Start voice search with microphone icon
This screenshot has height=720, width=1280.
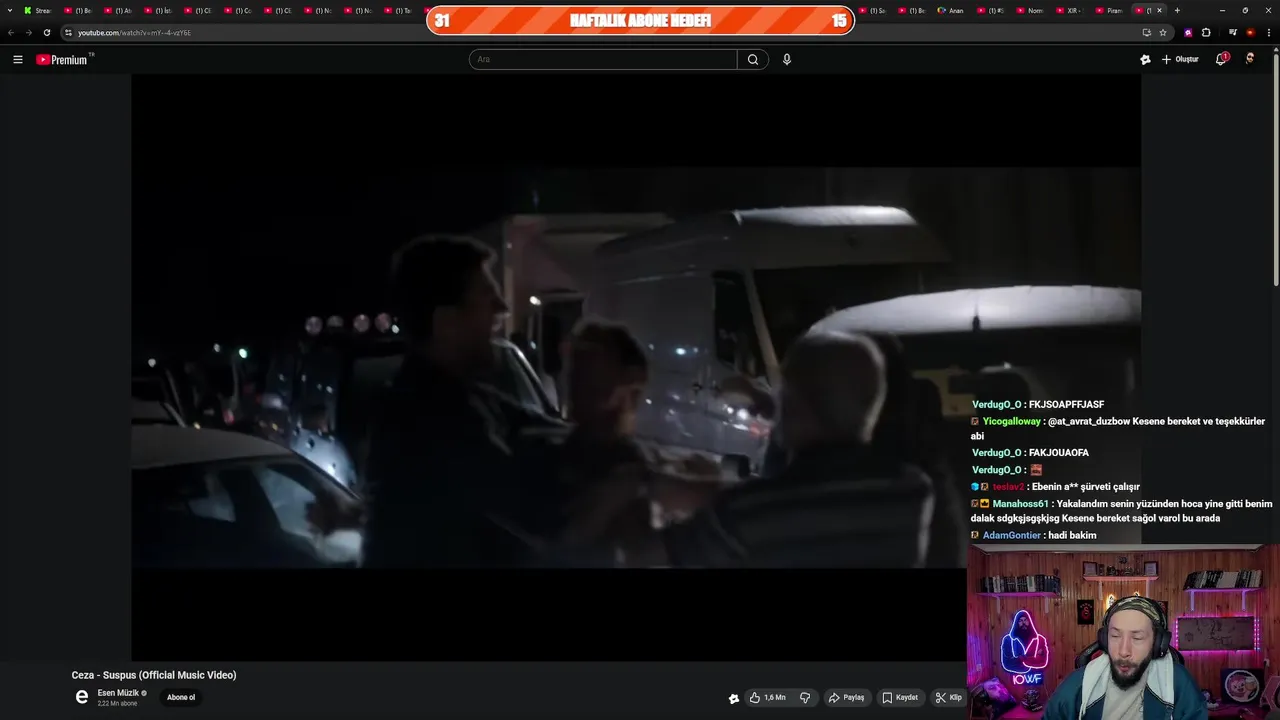coord(787,60)
